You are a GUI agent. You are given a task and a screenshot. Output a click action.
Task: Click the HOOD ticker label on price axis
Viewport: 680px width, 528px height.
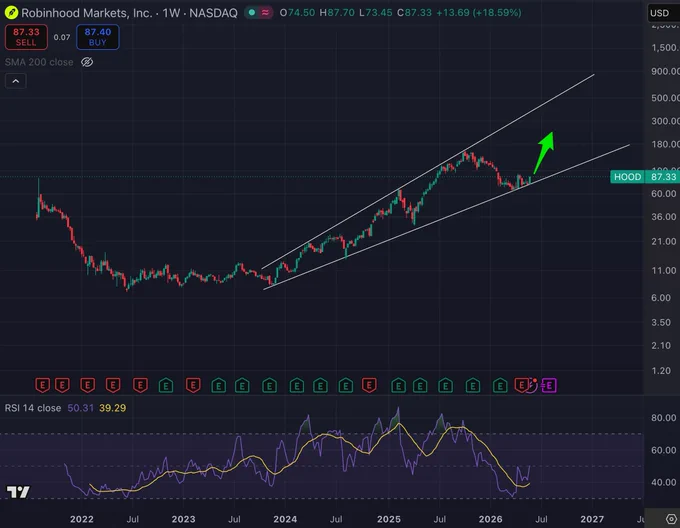(628, 177)
